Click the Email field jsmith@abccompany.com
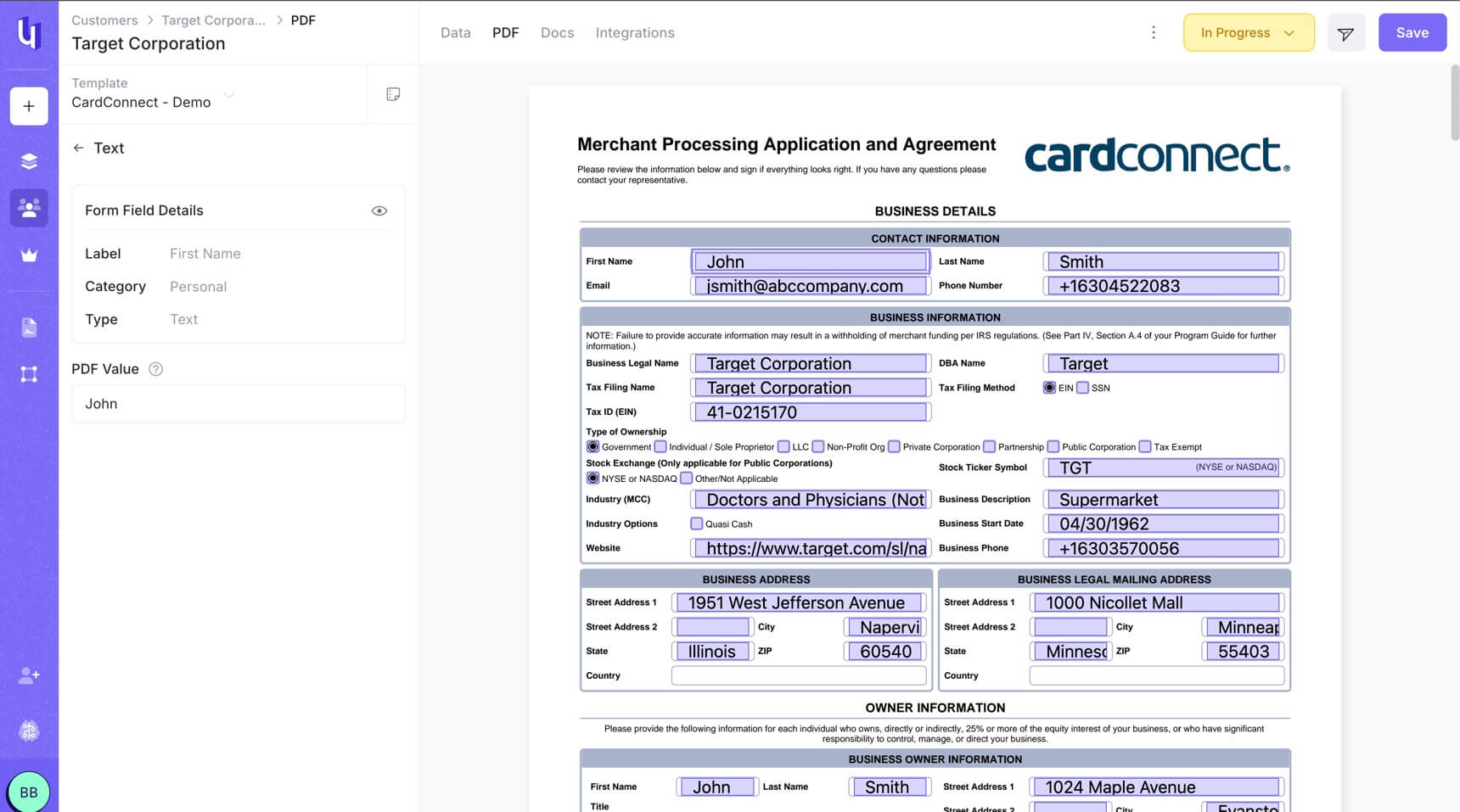The width and height of the screenshot is (1460, 812). tap(811, 286)
